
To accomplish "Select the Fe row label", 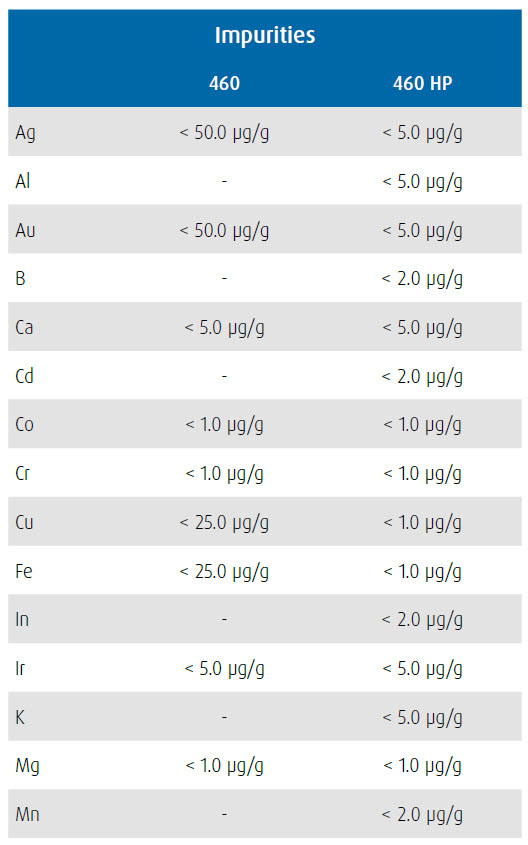I will point(24,571).
